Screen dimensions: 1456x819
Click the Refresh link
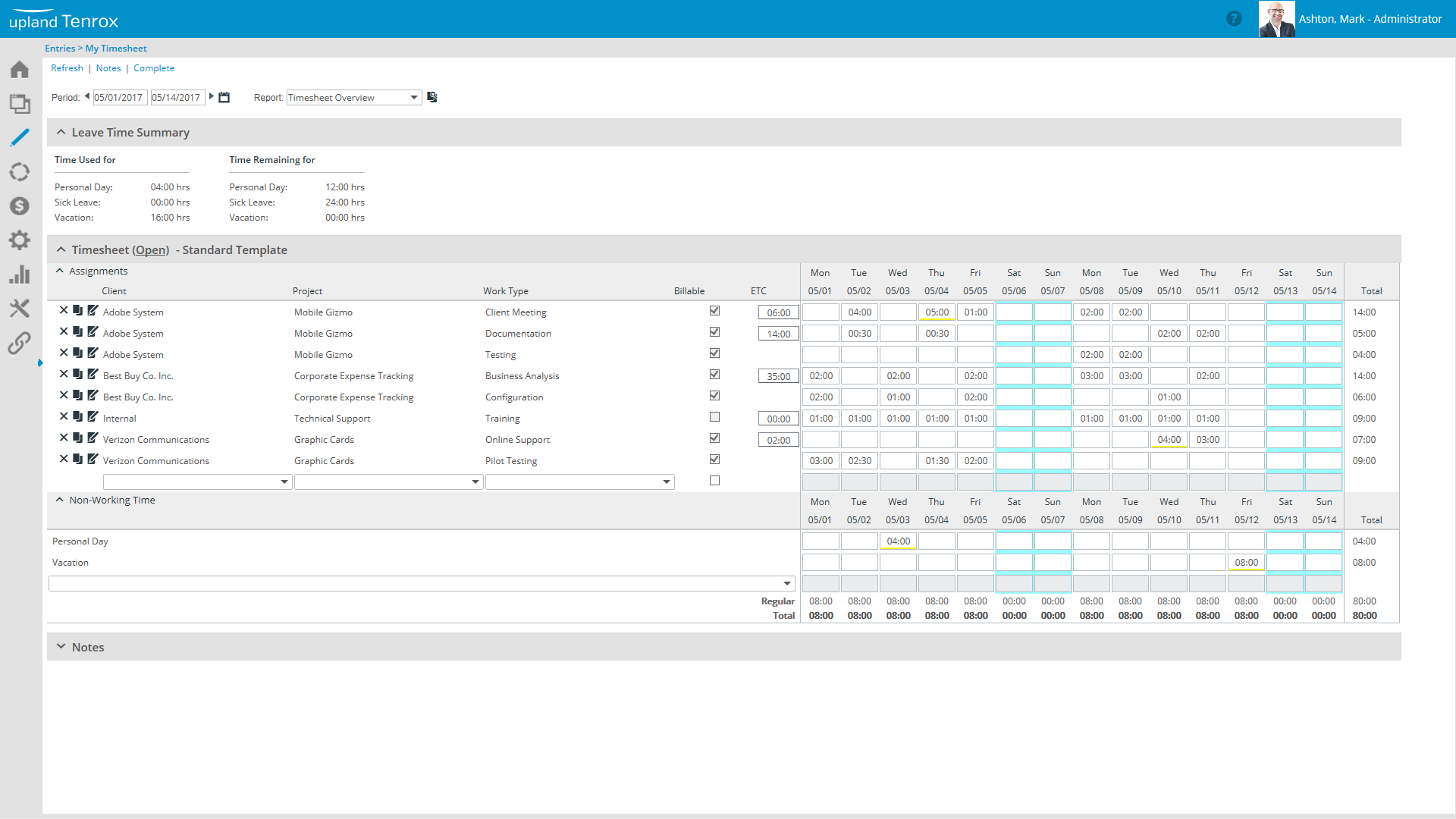point(67,68)
